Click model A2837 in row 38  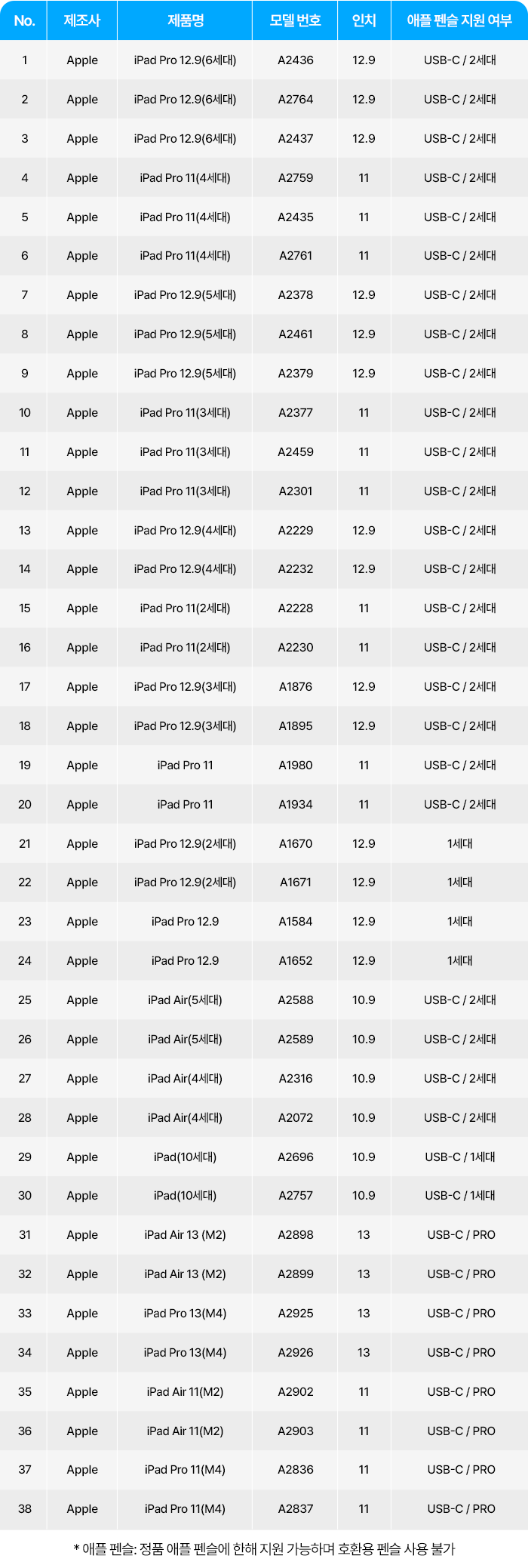pyautogui.click(x=296, y=1509)
